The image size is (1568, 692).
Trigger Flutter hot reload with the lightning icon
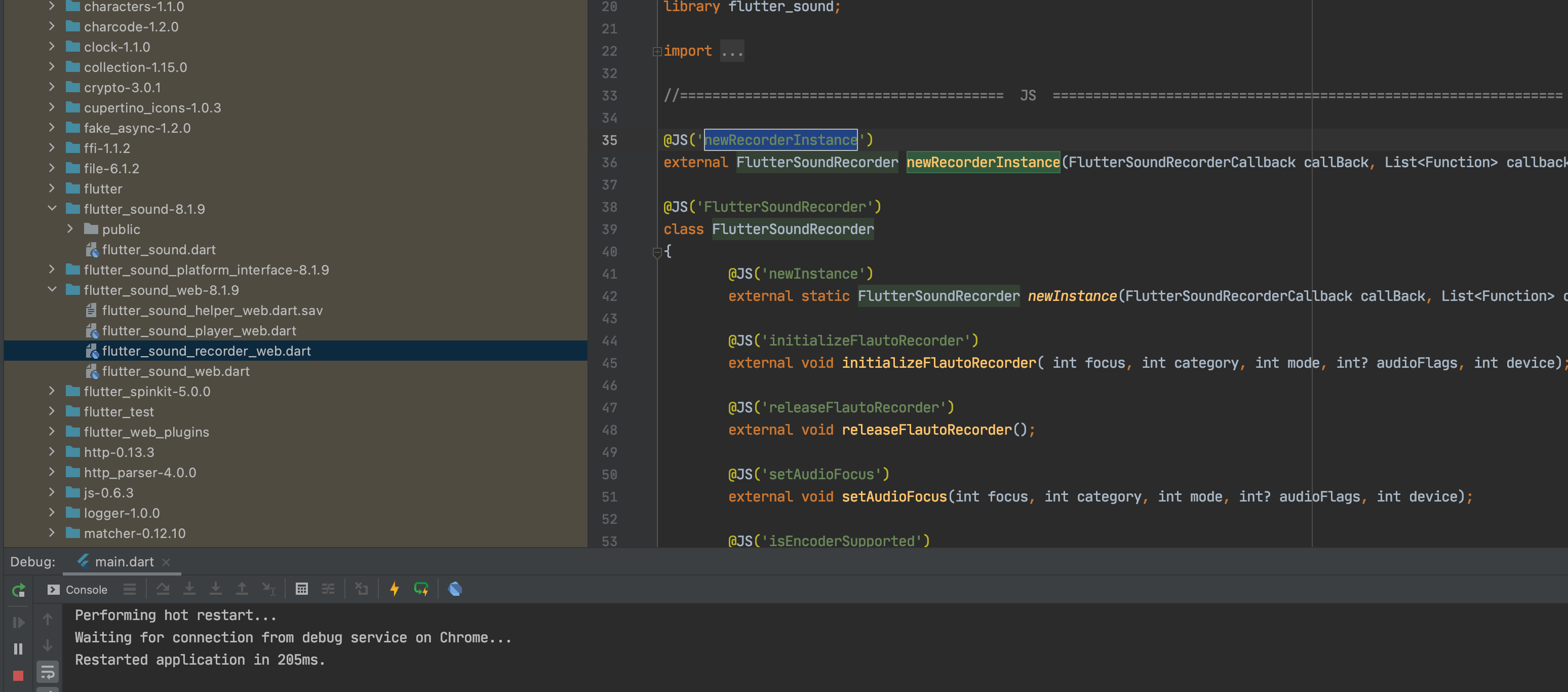coord(395,590)
